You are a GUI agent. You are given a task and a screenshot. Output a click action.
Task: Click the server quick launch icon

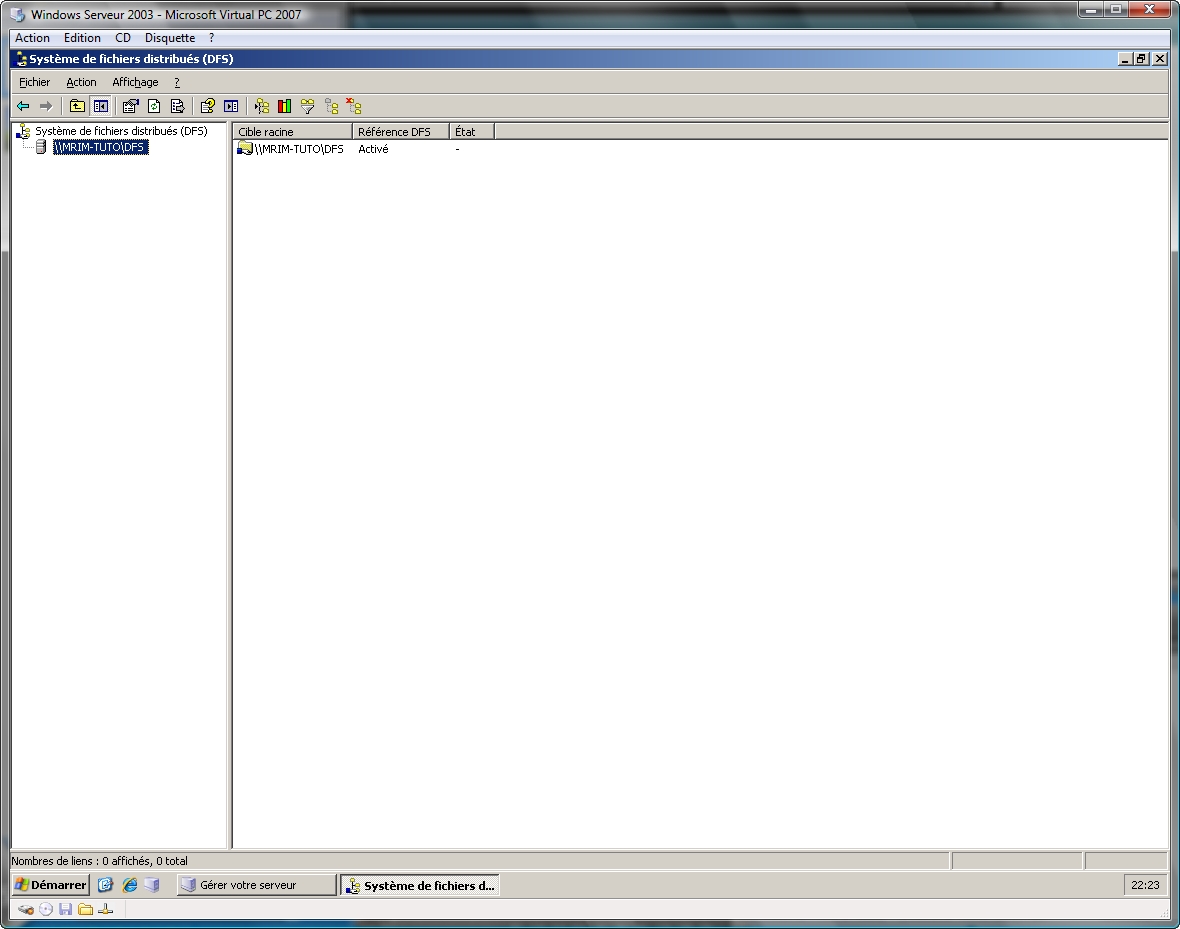[152, 885]
